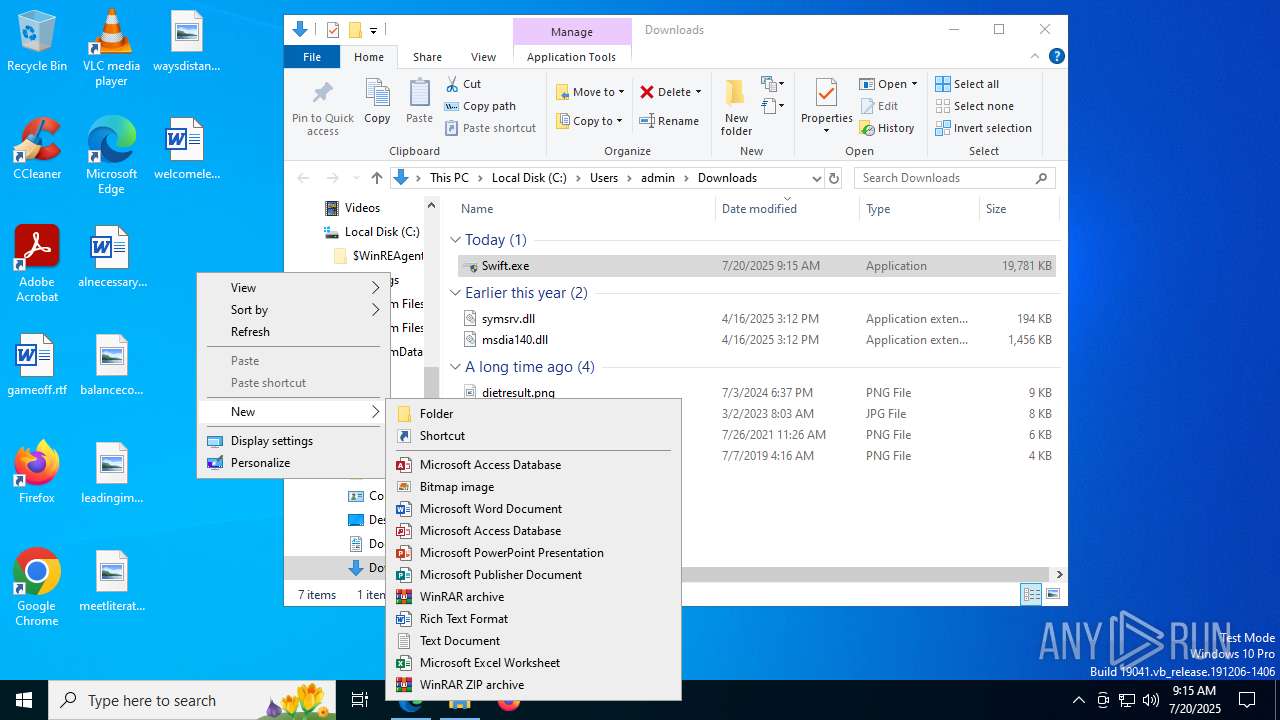Sort by Date modified column header

point(787,209)
